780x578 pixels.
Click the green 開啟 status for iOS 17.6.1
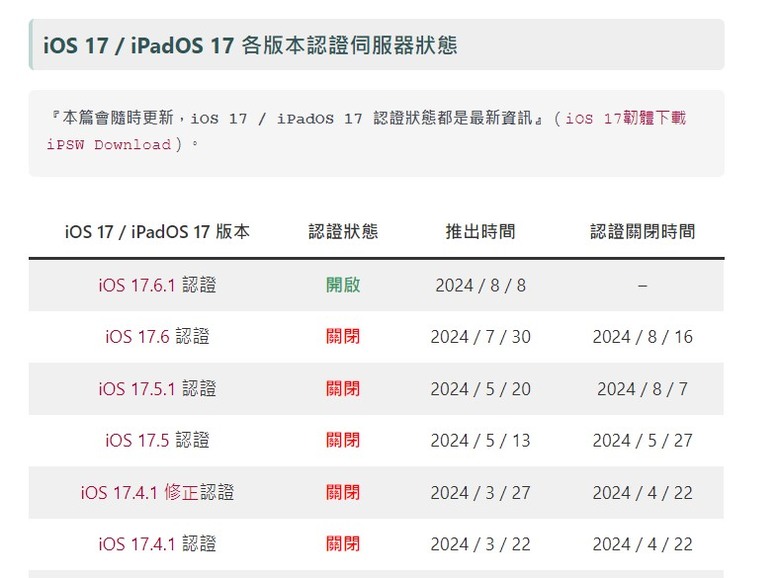(343, 286)
